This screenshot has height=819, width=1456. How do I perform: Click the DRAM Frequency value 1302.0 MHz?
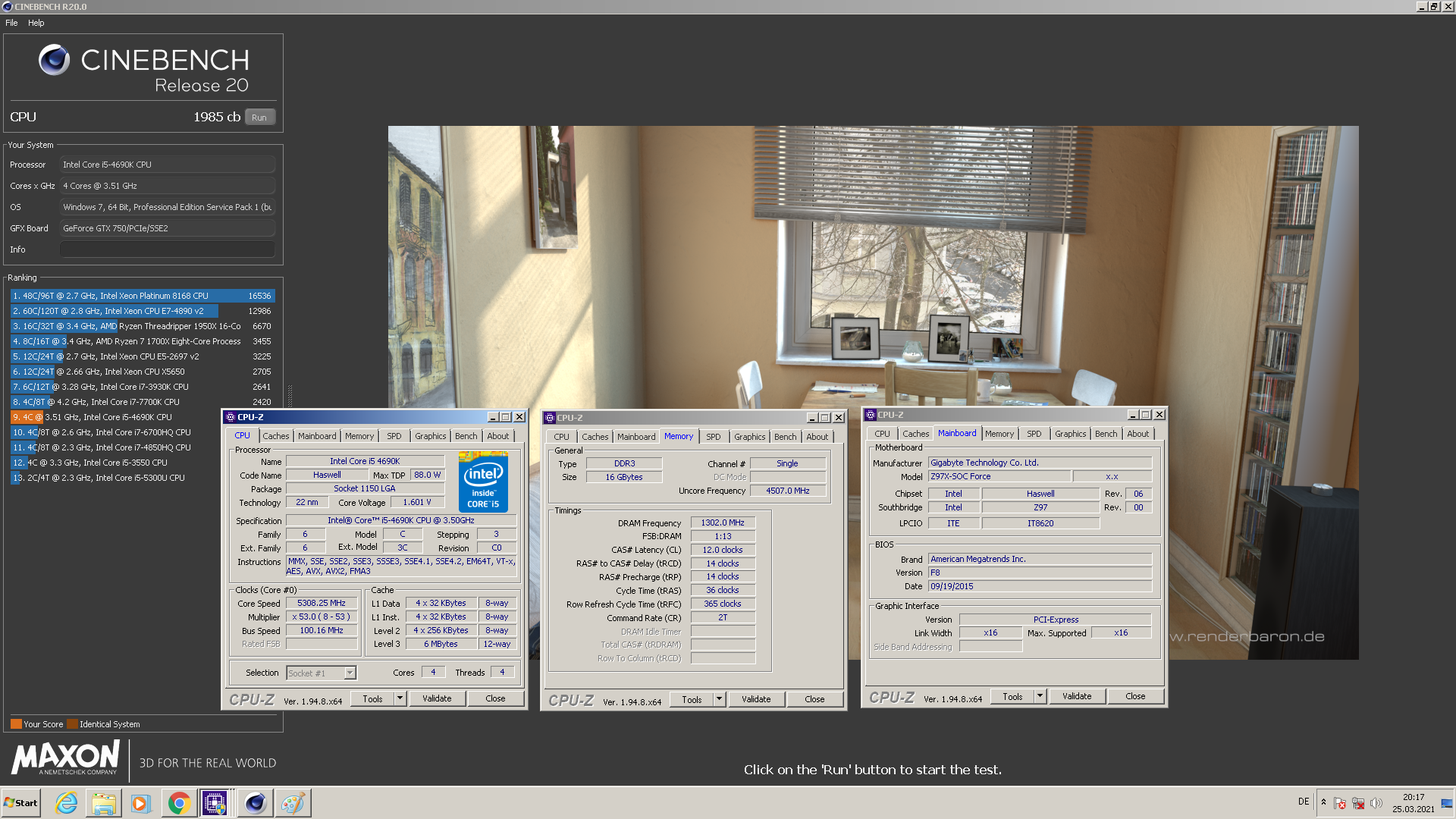(723, 523)
